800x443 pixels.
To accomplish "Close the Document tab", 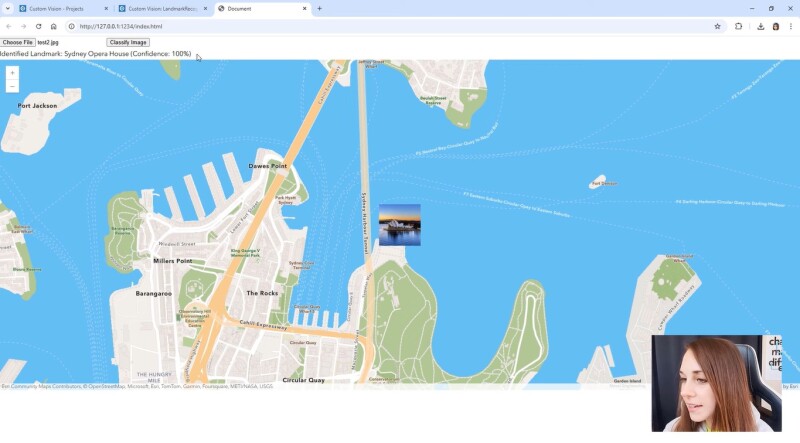I will (x=306, y=8).
